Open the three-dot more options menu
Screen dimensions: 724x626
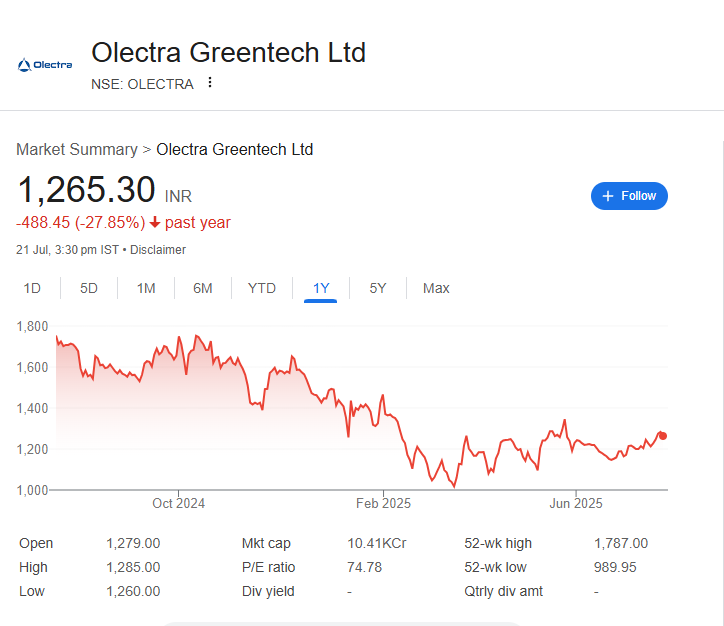pyautogui.click(x=210, y=82)
